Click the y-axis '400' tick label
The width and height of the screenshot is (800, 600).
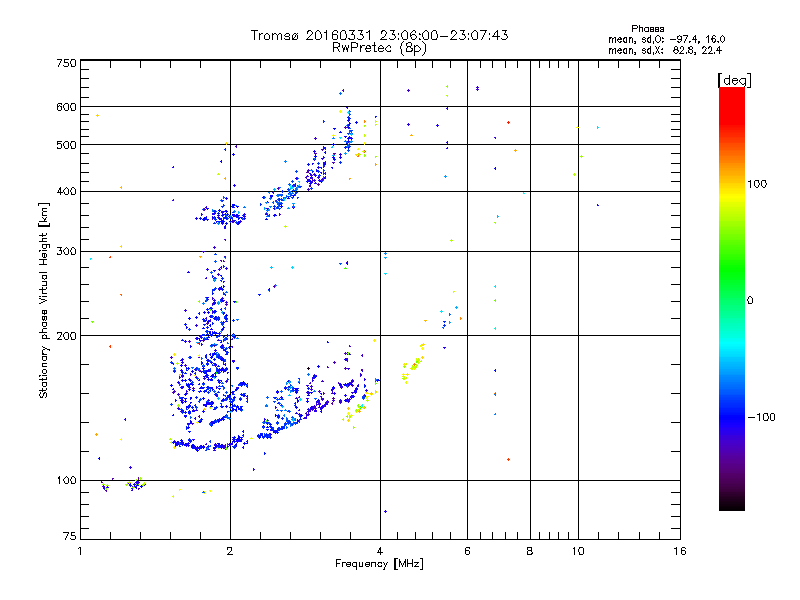(66, 192)
